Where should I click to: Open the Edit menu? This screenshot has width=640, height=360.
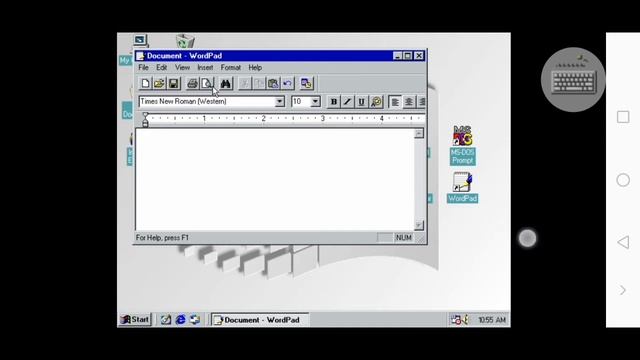162,67
